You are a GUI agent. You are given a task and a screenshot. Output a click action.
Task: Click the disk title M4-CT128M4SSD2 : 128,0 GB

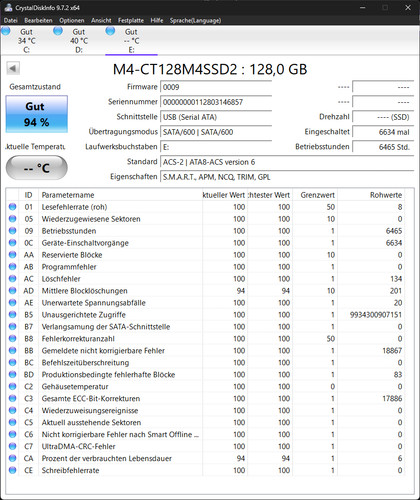[210, 69]
